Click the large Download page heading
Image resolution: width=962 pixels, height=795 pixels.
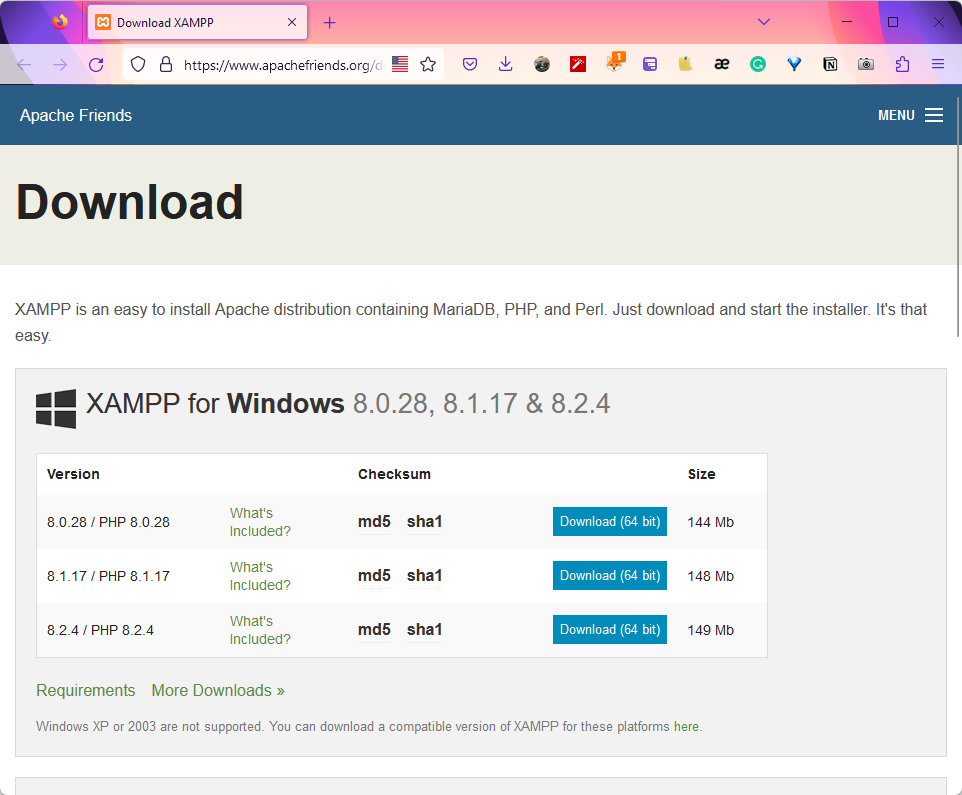tap(129, 202)
